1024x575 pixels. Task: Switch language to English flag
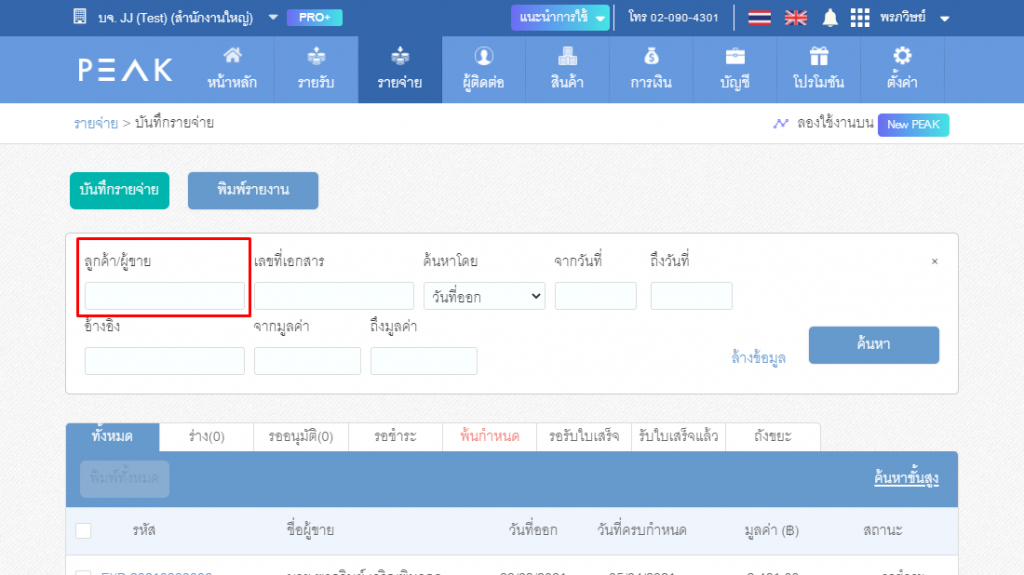[x=795, y=18]
